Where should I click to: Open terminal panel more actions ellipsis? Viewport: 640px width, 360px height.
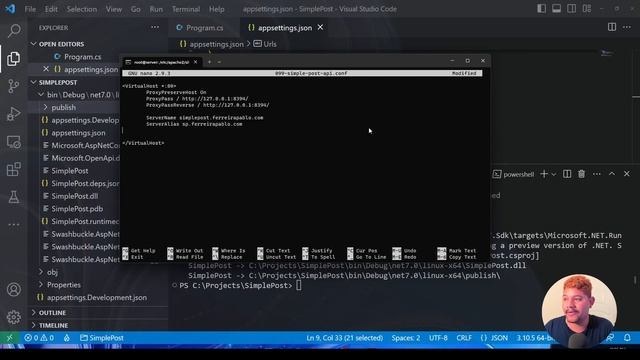pos(597,174)
